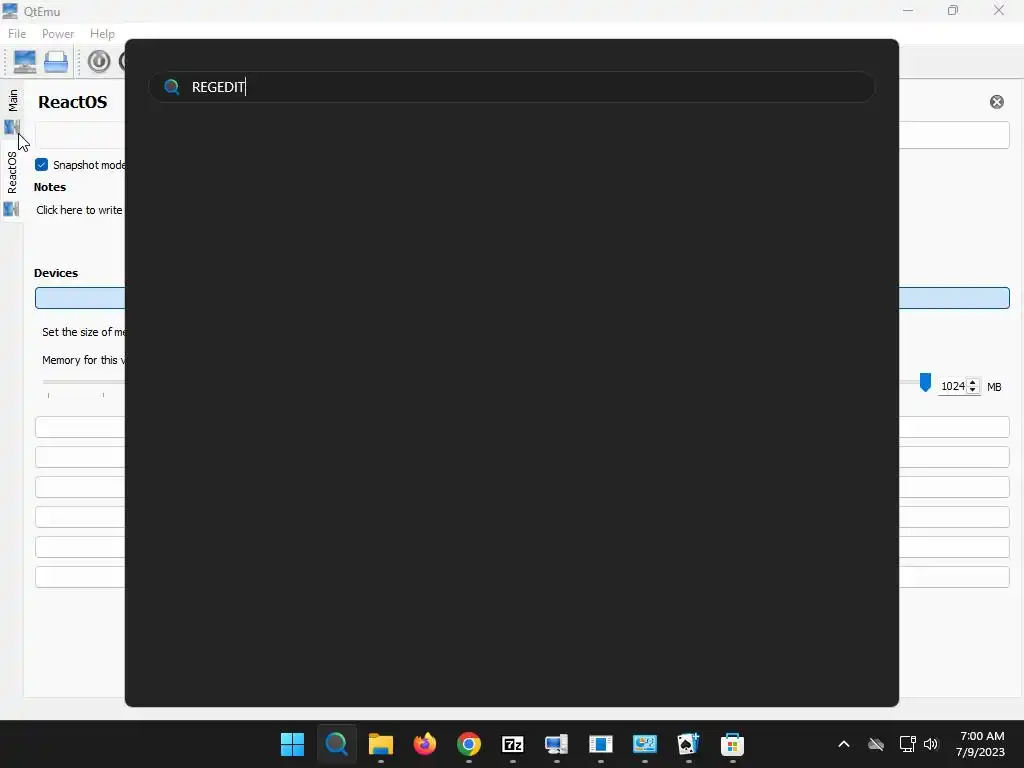Screen dimensions: 1024x768
Task: Toggle the Snapshot mode checkbox
Action: [x=41, y=165]
